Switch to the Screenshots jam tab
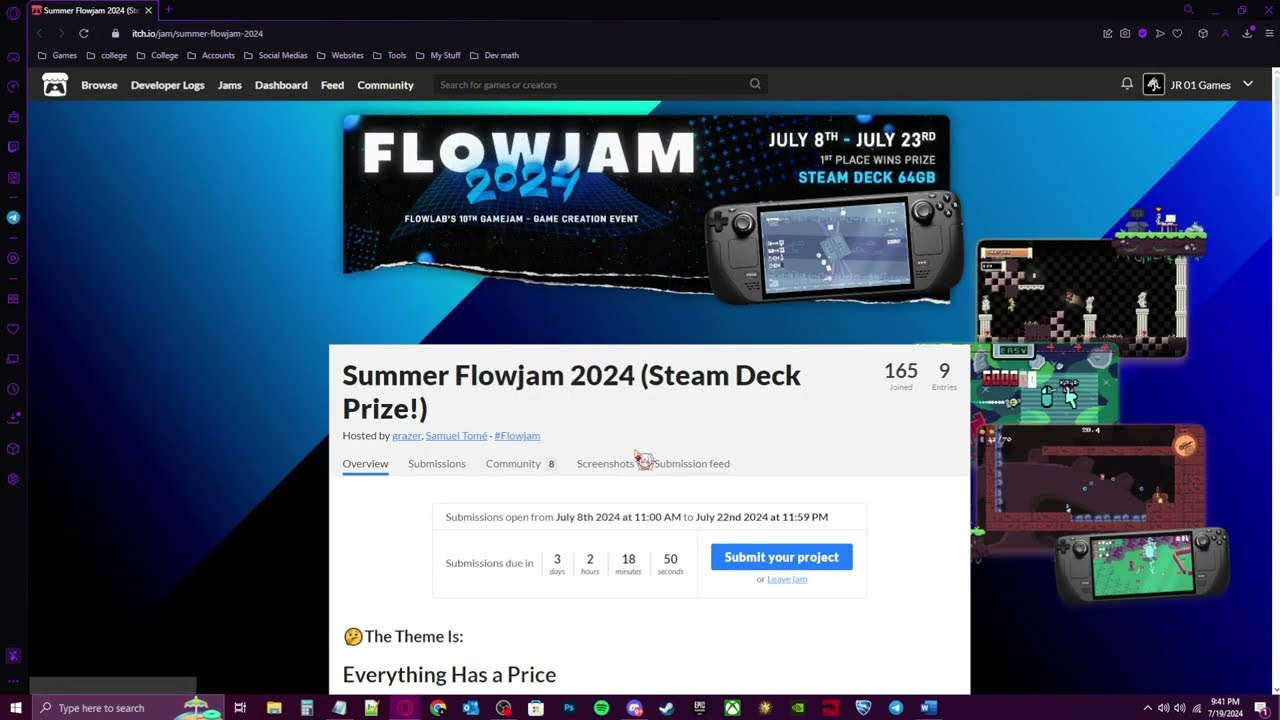 tap(605, 464)
